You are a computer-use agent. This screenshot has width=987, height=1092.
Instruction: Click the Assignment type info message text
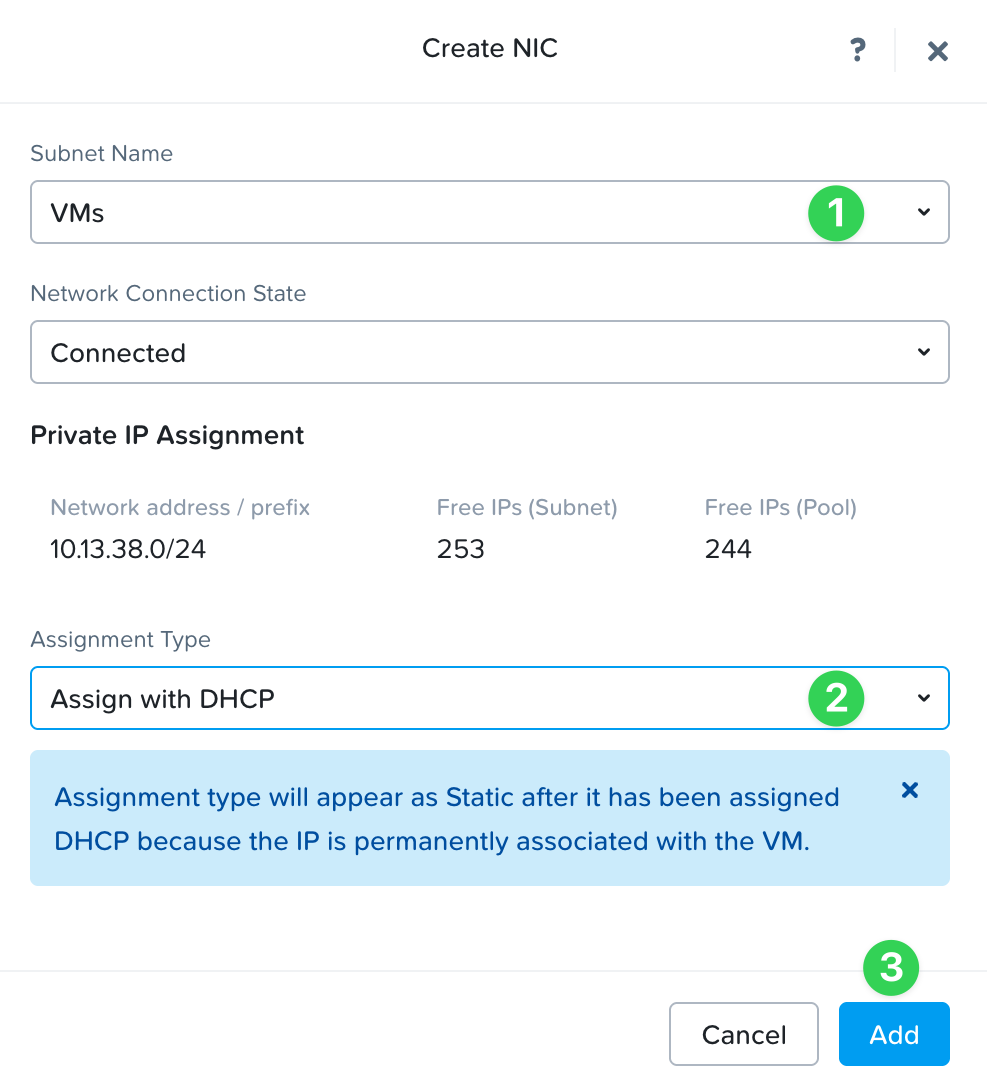pos(447,819)
